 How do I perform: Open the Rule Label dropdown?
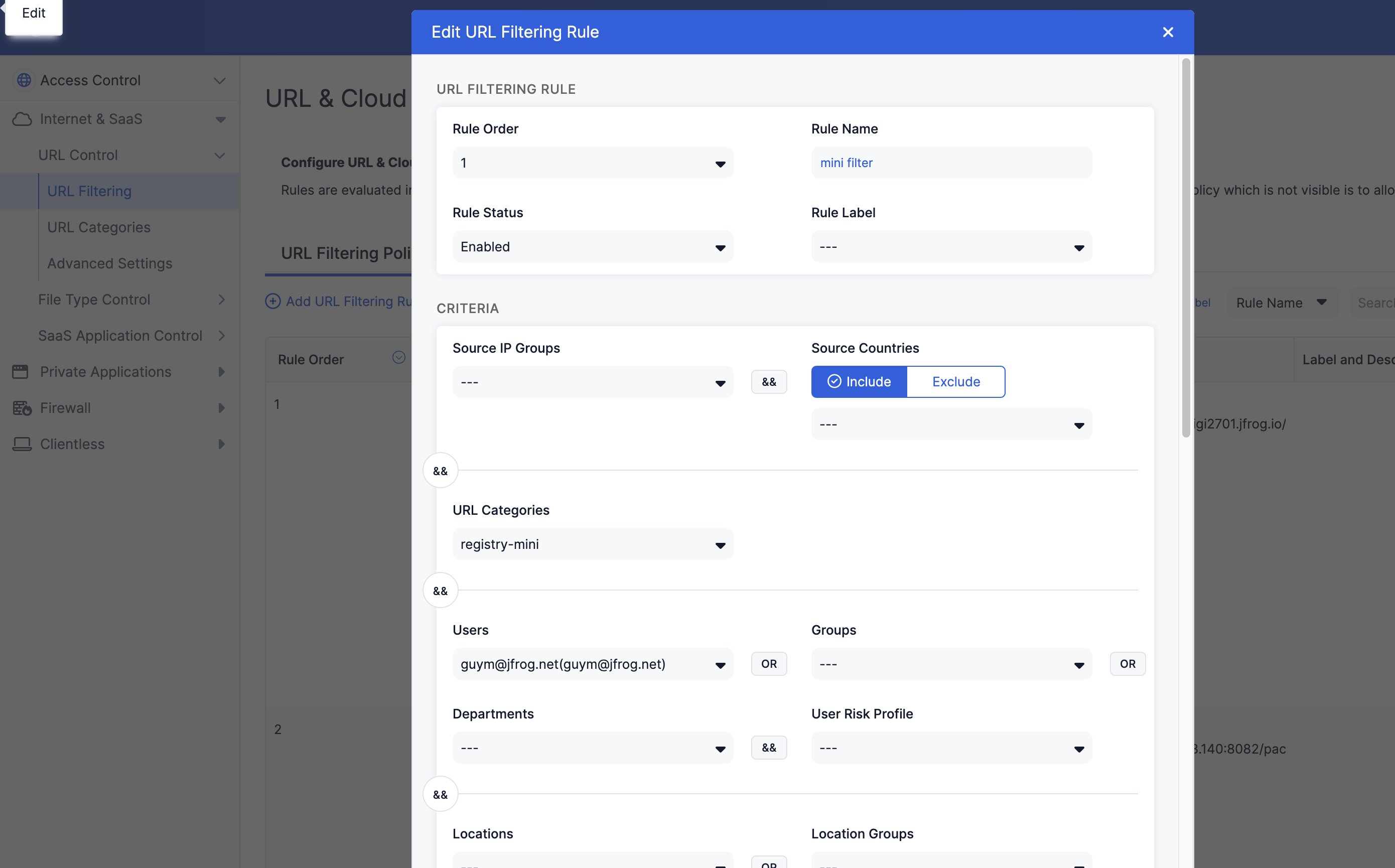coord(951,247)
